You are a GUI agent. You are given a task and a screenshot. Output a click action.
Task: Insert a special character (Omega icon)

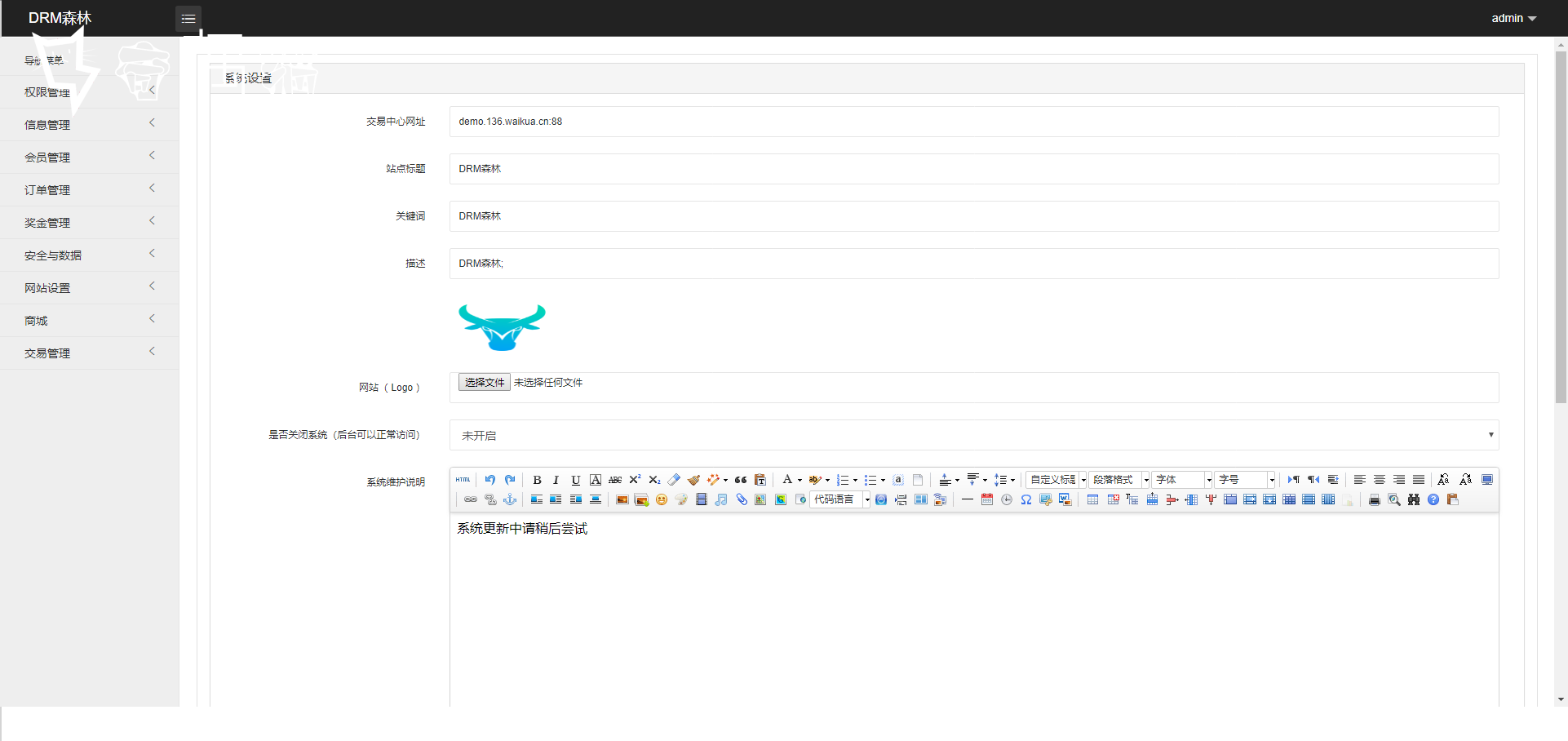pyautogui.click(x=1026, y=499)
